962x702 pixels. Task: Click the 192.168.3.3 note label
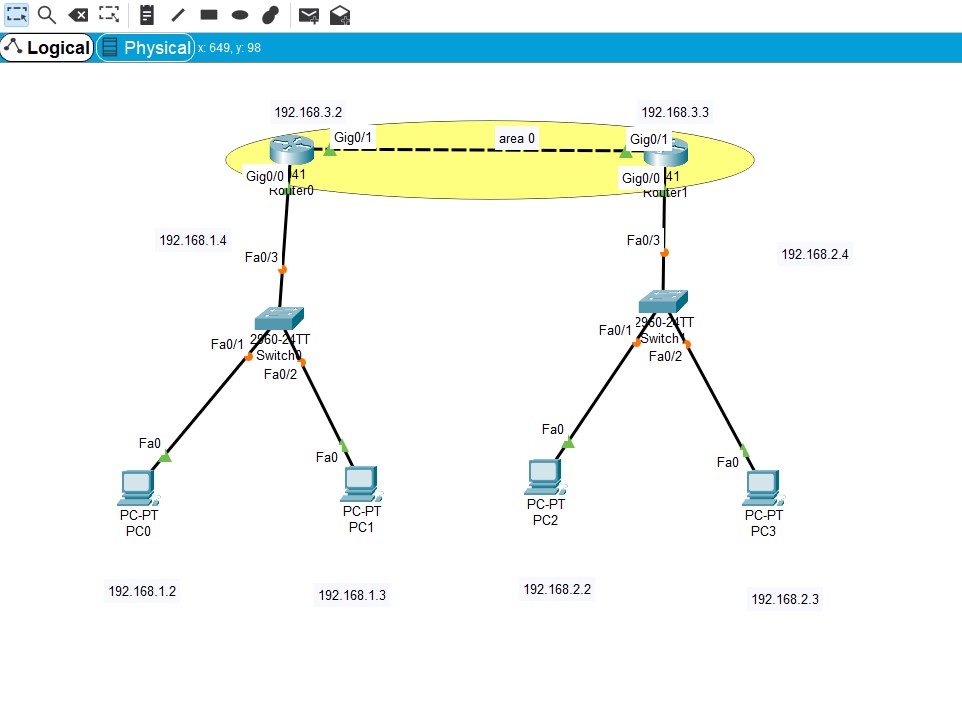675,112
